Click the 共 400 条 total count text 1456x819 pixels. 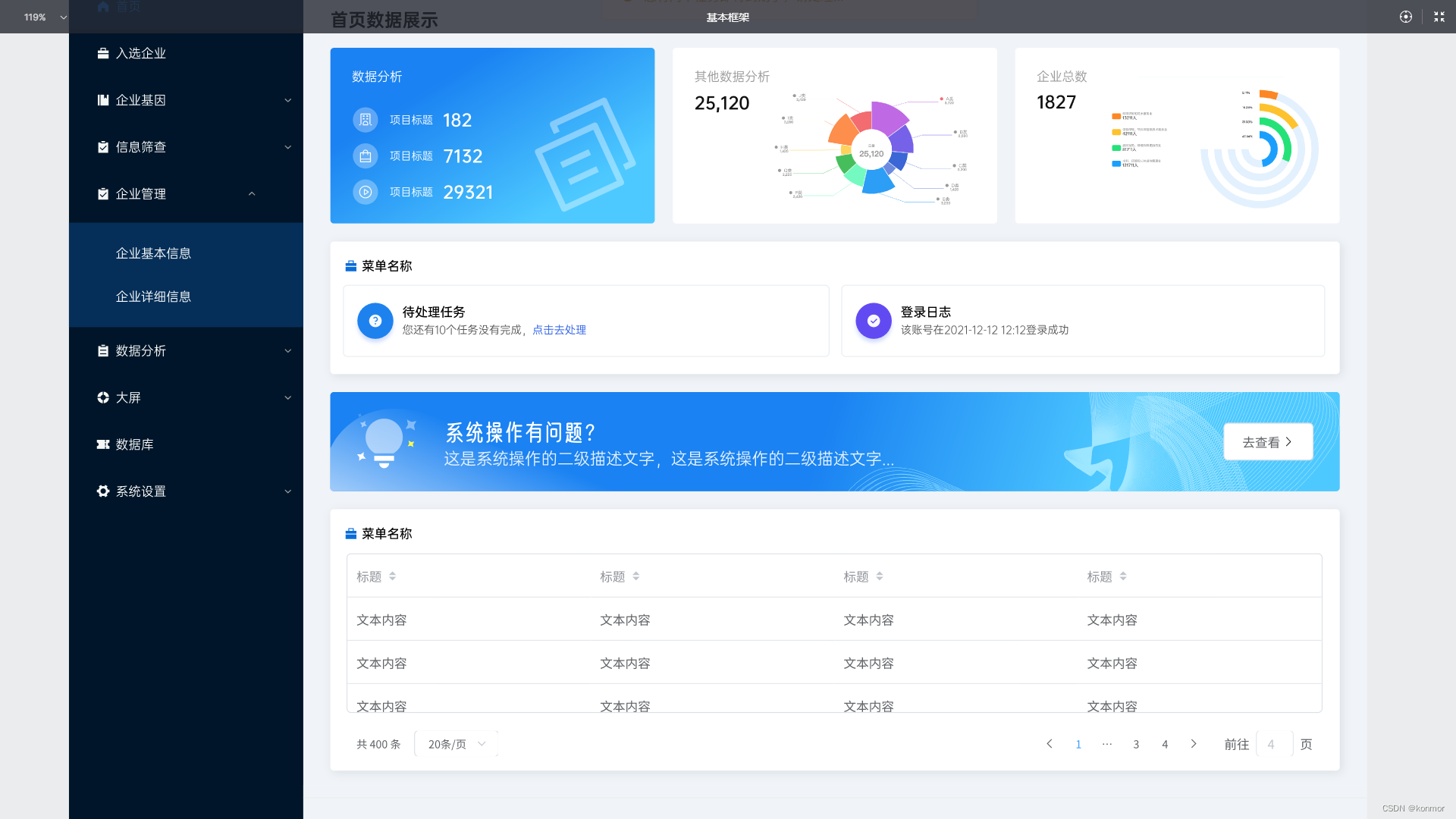(x=378, y=744)
